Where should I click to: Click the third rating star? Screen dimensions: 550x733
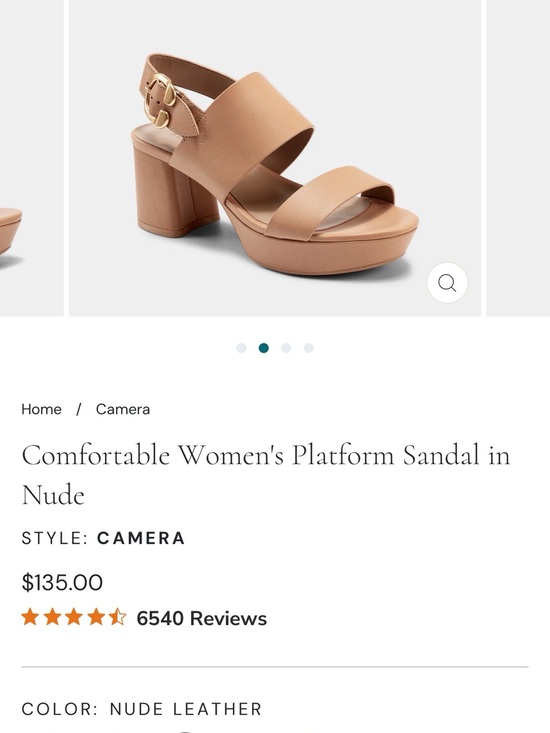(x=74, y=617)
